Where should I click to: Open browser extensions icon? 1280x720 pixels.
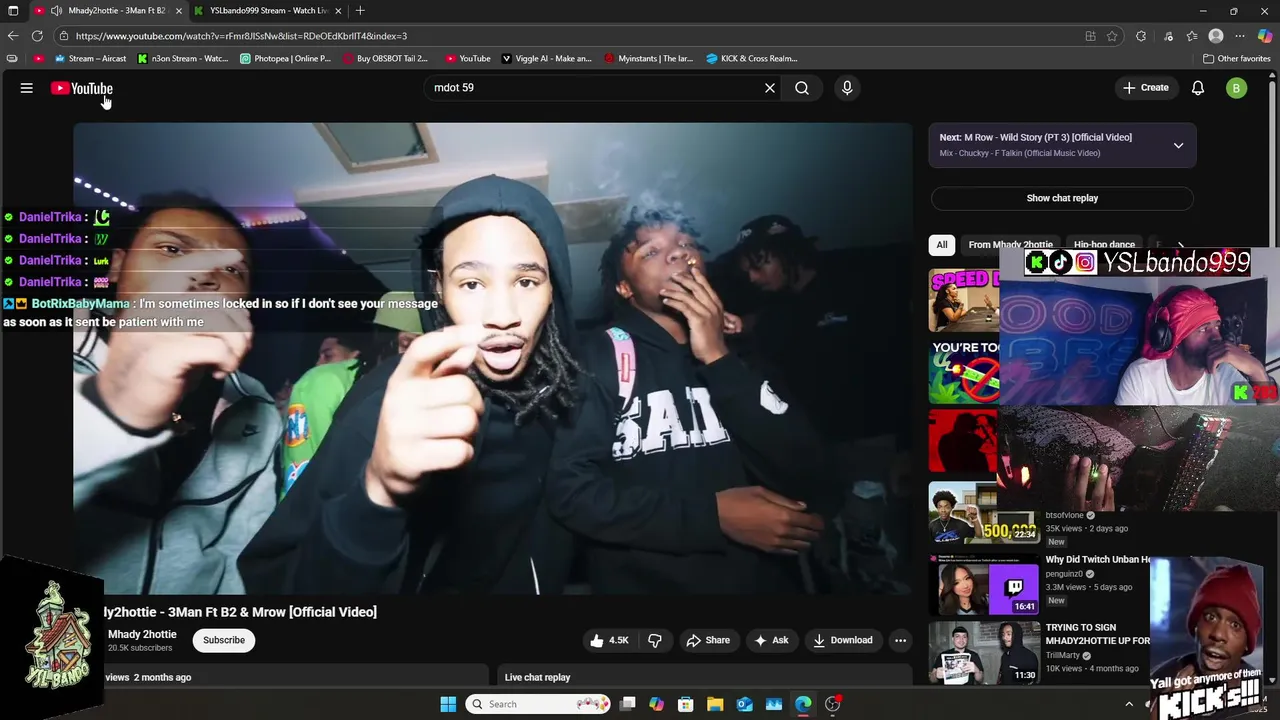[1141, 36]
